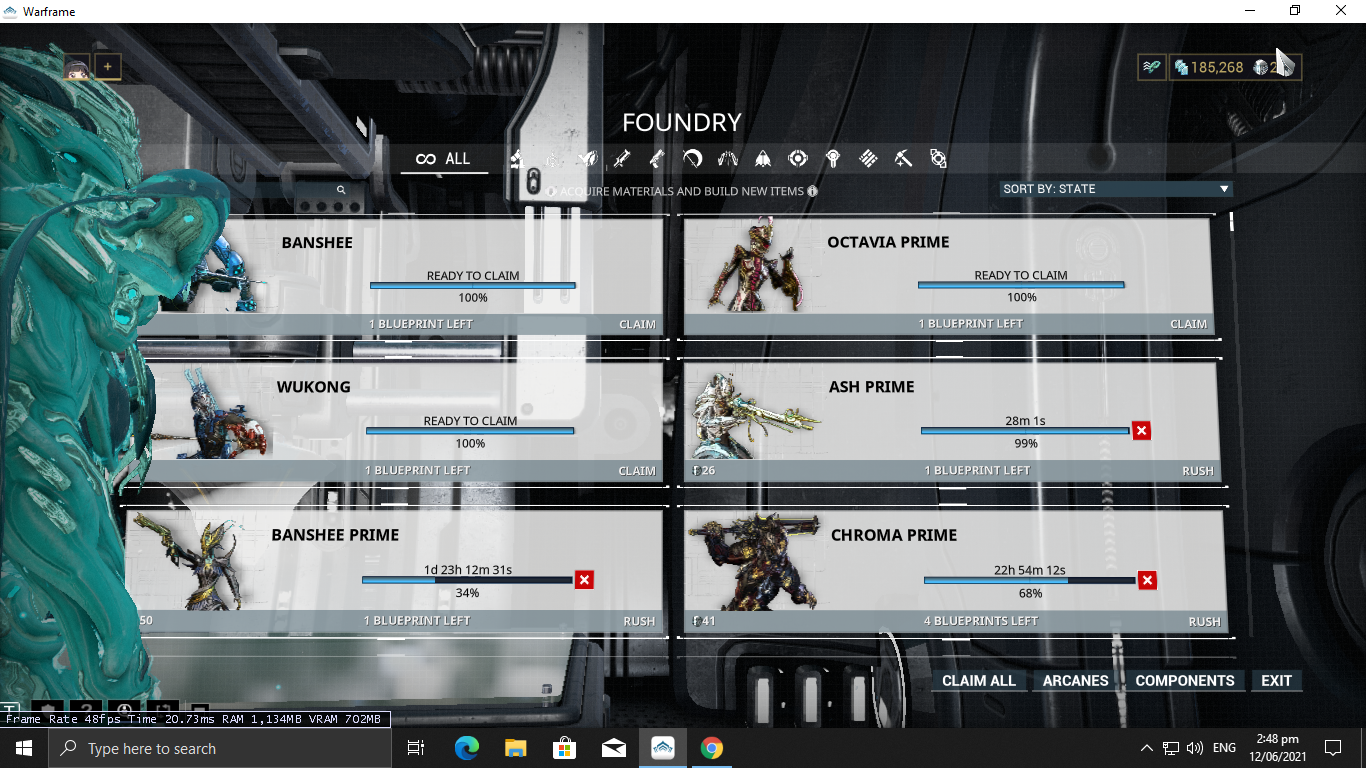Viewport: 1366px width, 768px height.
Task: Open the circular gear category icon
Action: tap(797, 158)
